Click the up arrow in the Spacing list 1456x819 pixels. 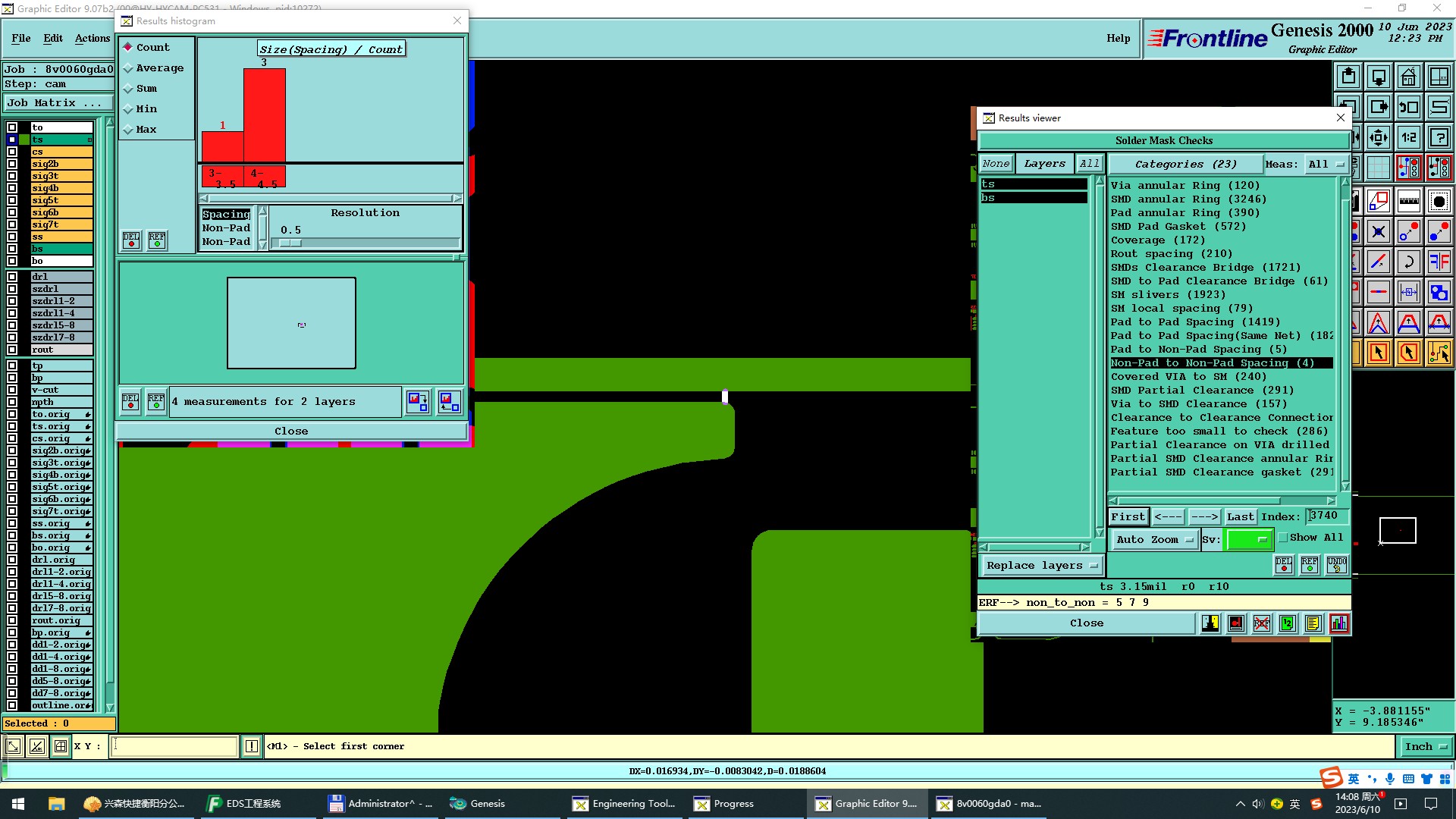click(x=262, y=211)
